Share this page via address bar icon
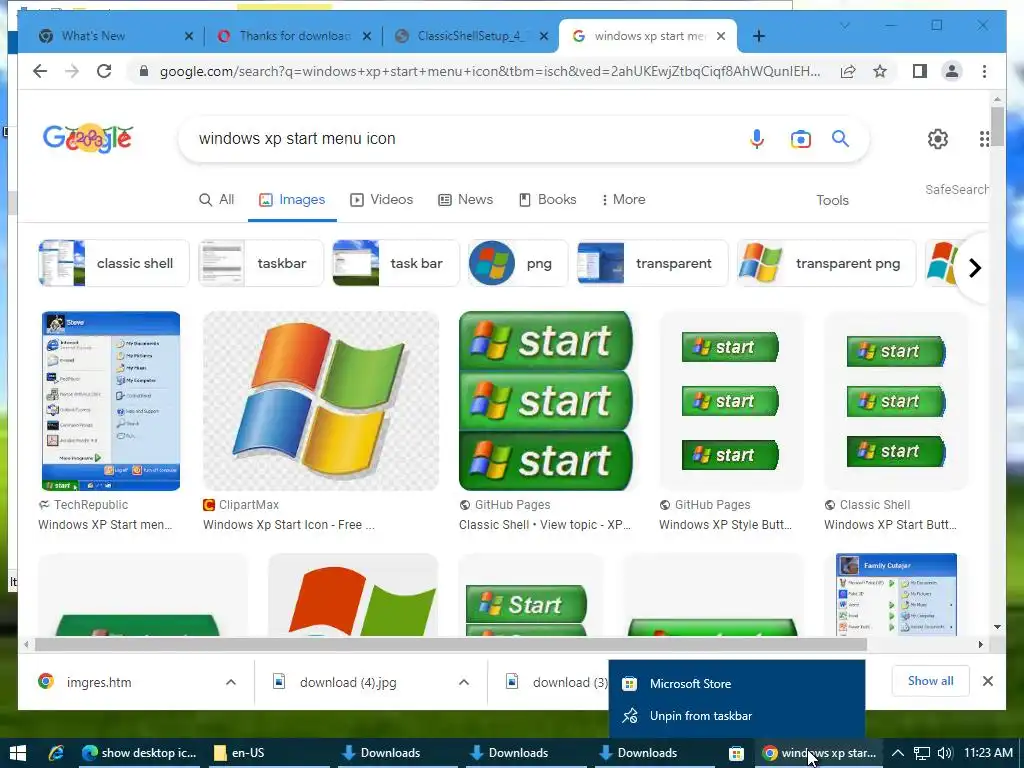The width and height of the screenshot is (1024, 768). coord(848,71)
